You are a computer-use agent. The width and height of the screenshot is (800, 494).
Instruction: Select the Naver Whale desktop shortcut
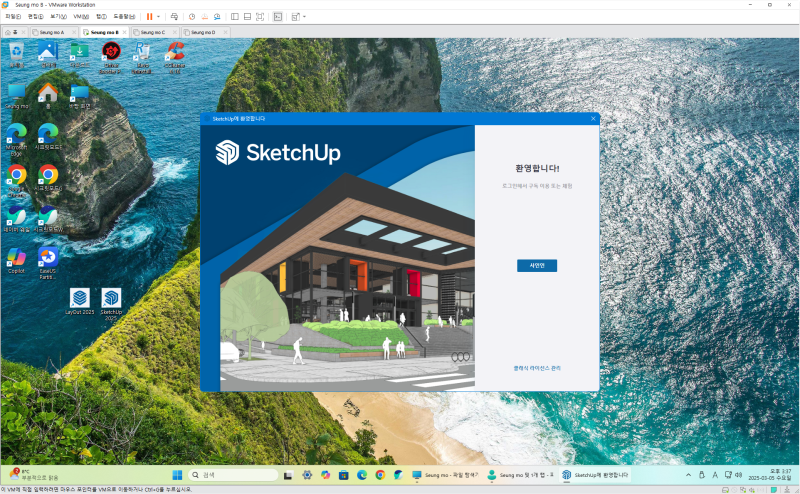click(x=16, y=218)
